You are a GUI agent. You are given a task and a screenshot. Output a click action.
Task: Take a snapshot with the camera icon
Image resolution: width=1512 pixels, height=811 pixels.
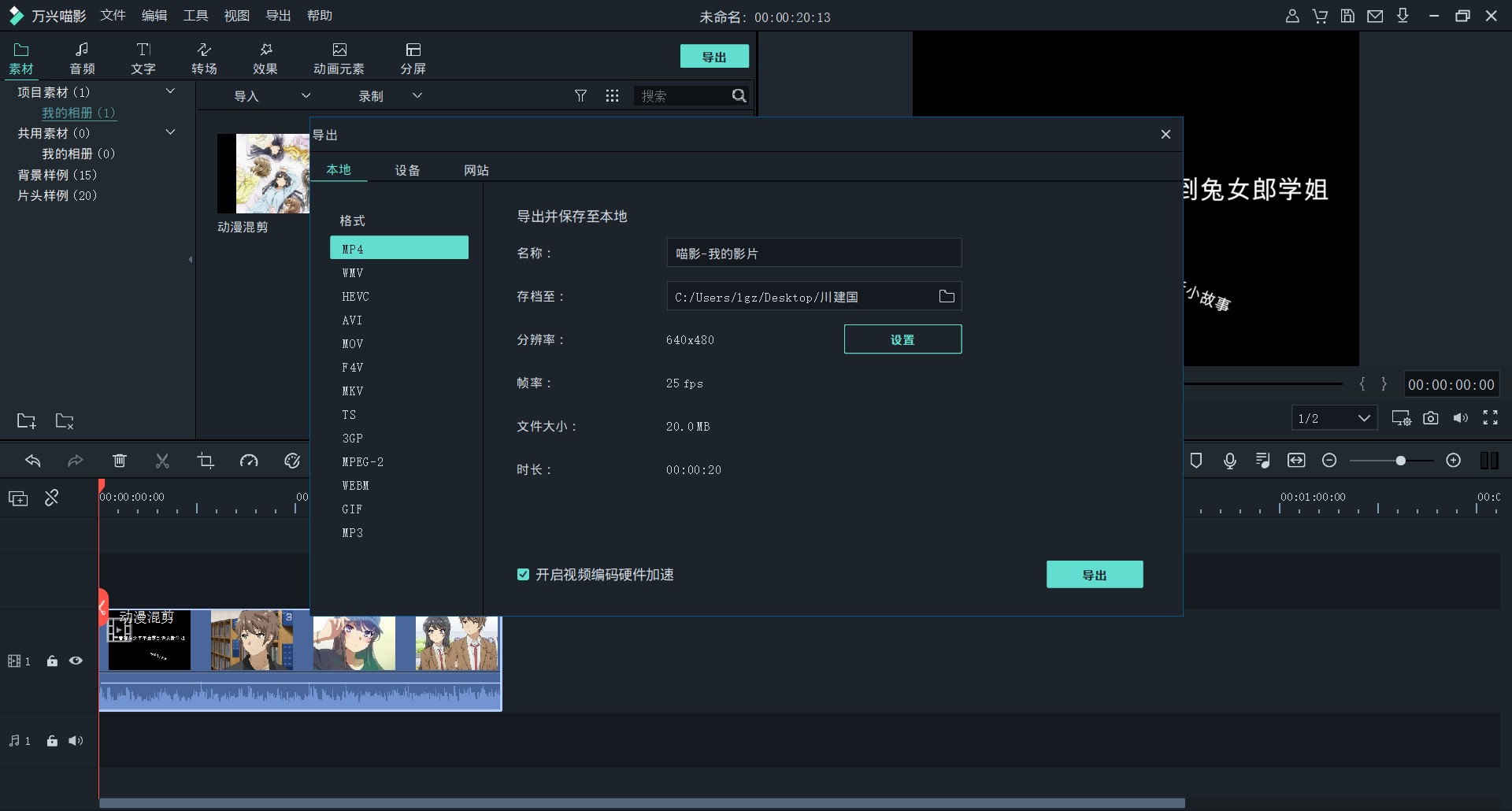pos(1431,418)
